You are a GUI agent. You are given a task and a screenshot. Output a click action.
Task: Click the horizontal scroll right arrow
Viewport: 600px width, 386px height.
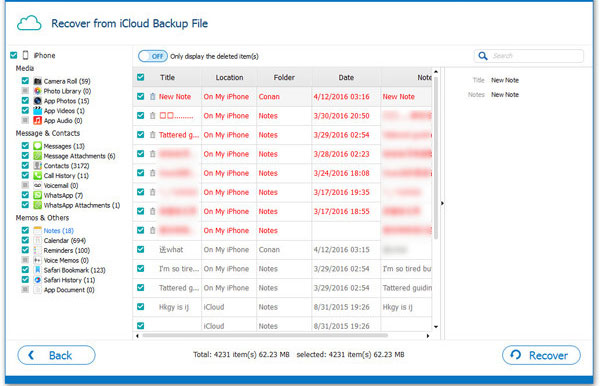pos(428,336)
